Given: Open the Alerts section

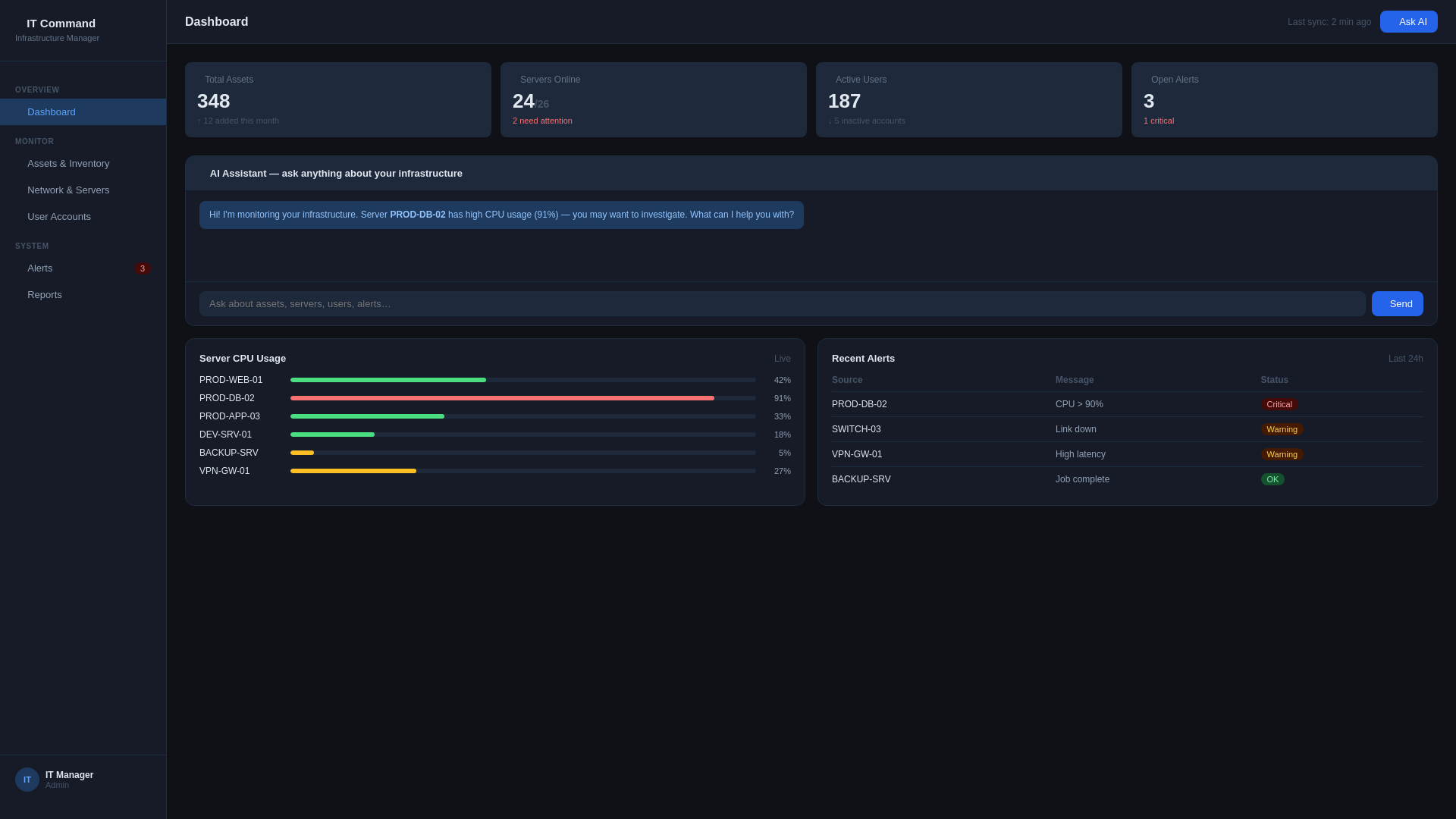Looking at the screenshot, I should coord(83,268).
